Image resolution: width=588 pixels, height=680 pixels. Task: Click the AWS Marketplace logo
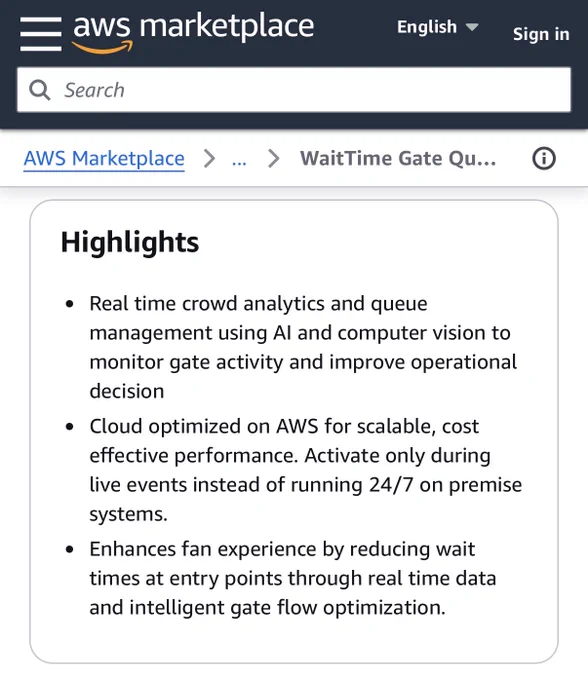pos(193,33)
